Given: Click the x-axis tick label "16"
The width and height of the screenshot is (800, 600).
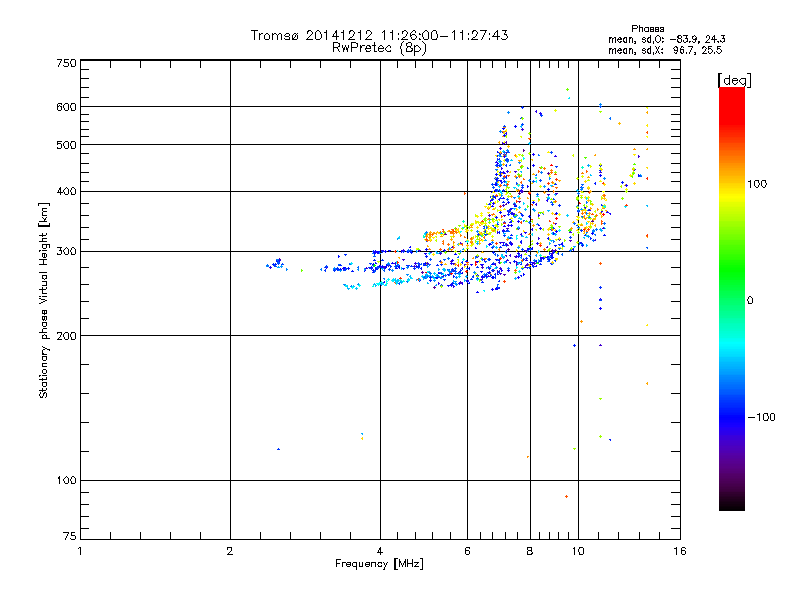Looking at the screenshot, I should point(680,551).
